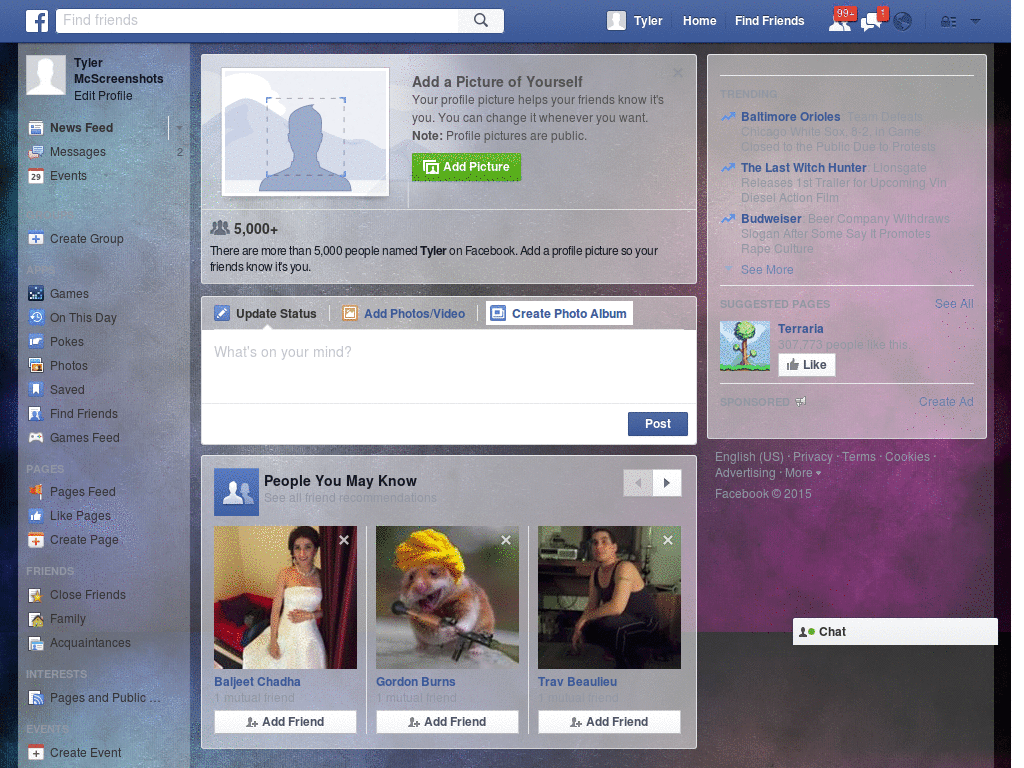Click the Create Event icon
Image resolution: width=1024 pixels, height=768 pixels.
point(36,753)
